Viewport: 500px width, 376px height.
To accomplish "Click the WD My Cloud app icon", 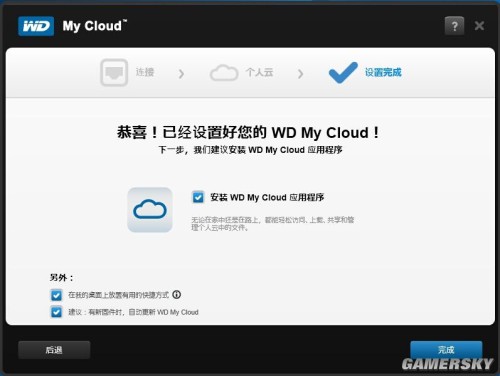I will coord(150,210).
